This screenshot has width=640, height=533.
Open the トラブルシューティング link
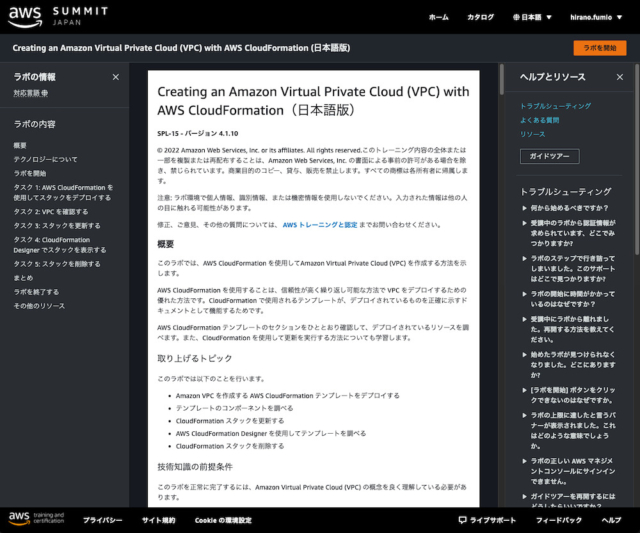(556, 106)
